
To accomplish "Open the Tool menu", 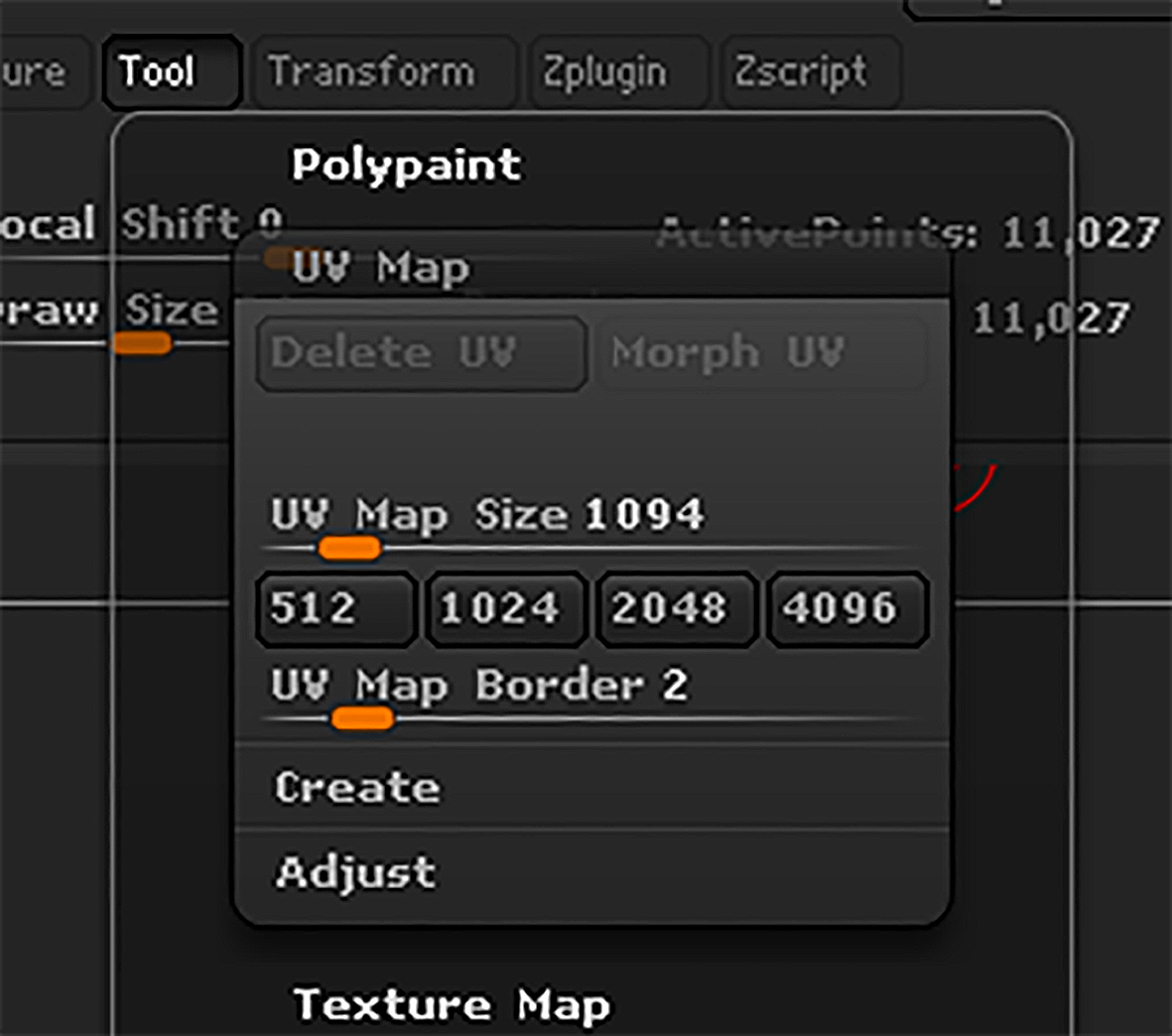I will tap(172, 71).
